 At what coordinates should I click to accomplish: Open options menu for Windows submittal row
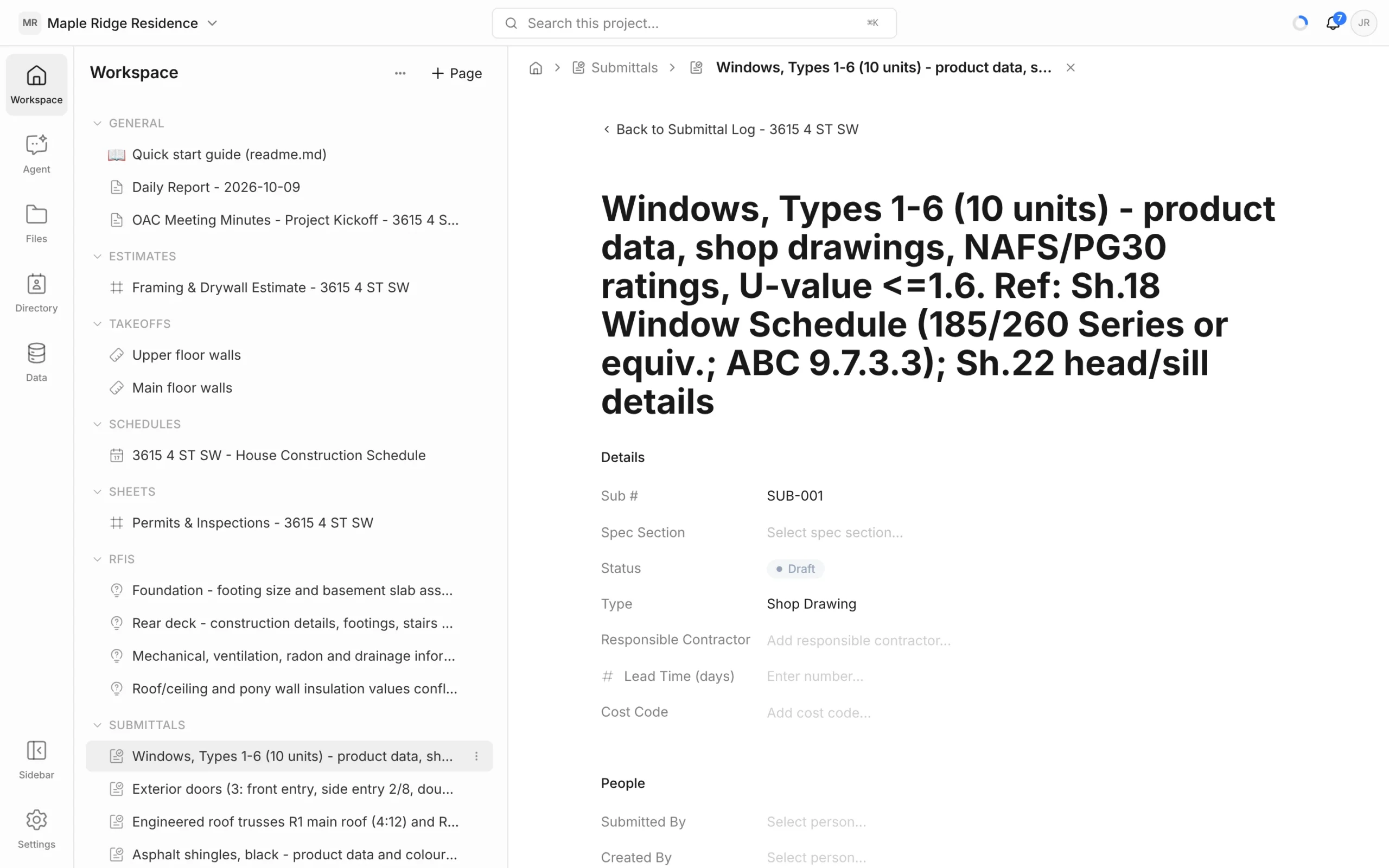click(476, 756)
